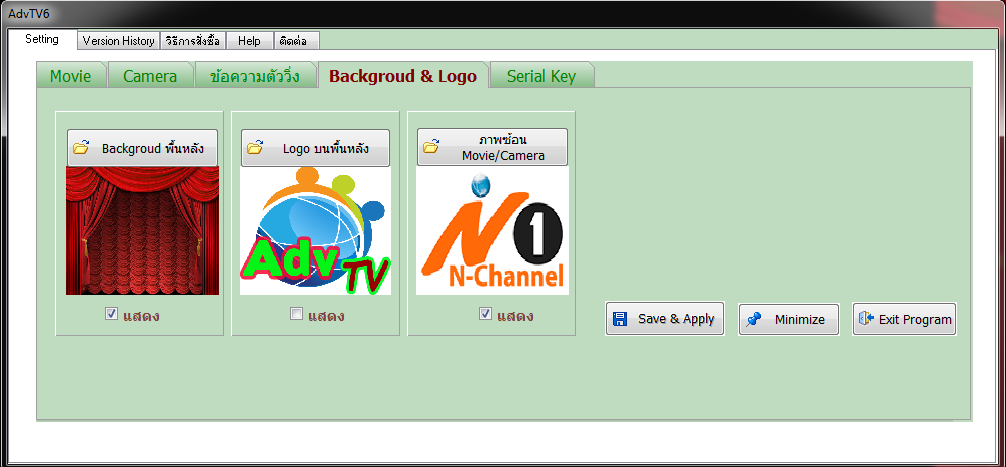The width and height of the screenshot is (1006, 467).
Task: Open the Serial Key tab
Action: tap(541, 76)
